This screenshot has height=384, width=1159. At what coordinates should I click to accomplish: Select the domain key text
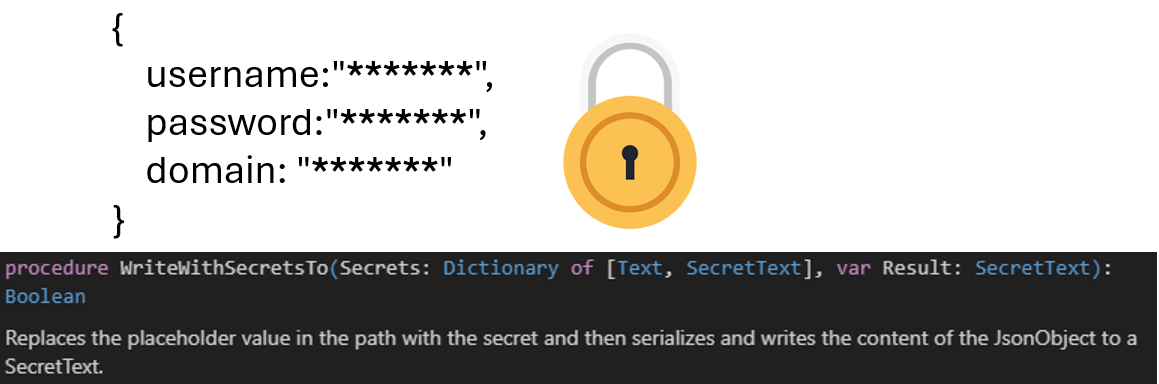point(210,170)
